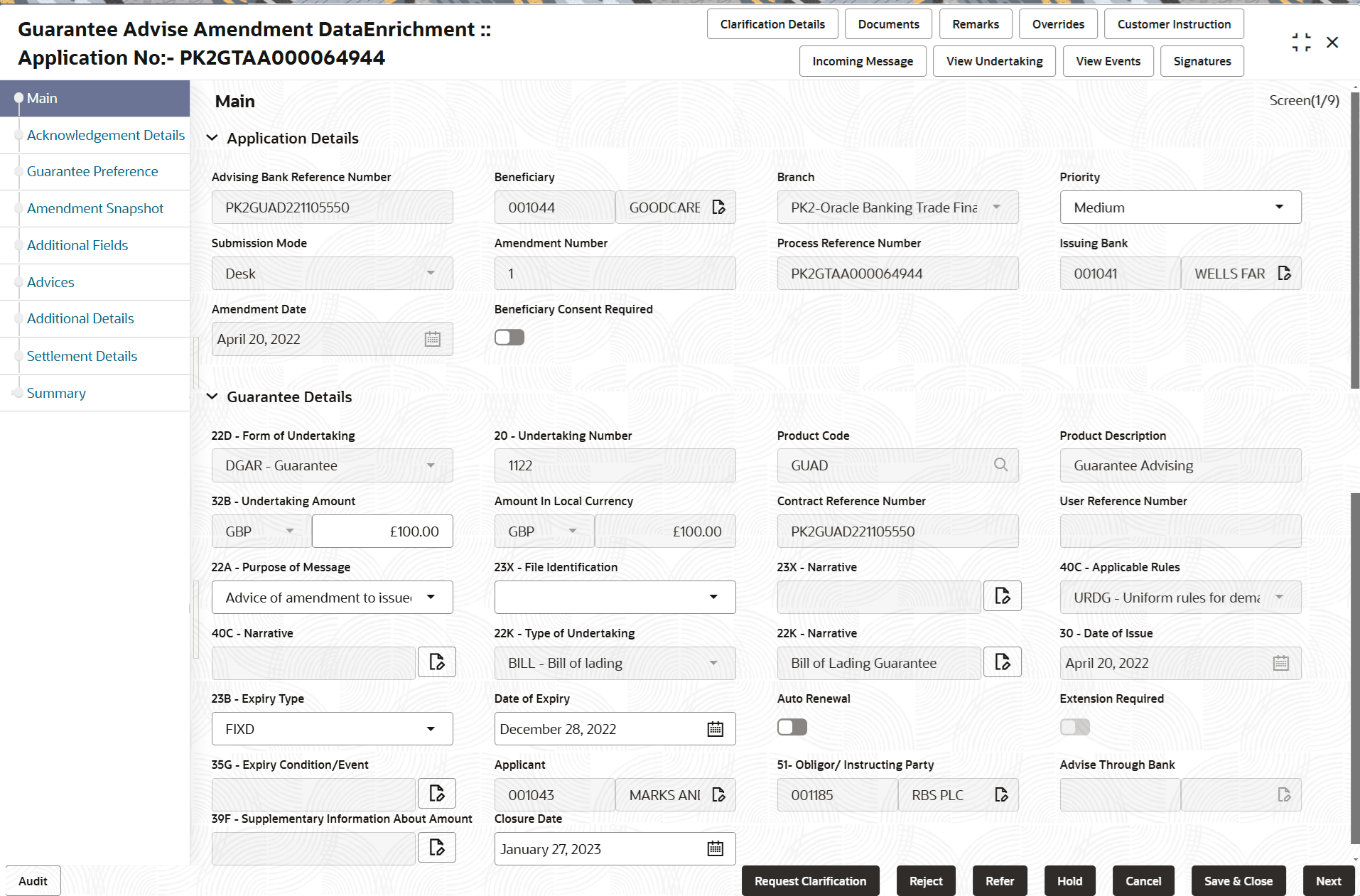The width and height of the screenshot is (1360, 896).
Task: Click the Refer button
Action: click(x=1000, y=881)
